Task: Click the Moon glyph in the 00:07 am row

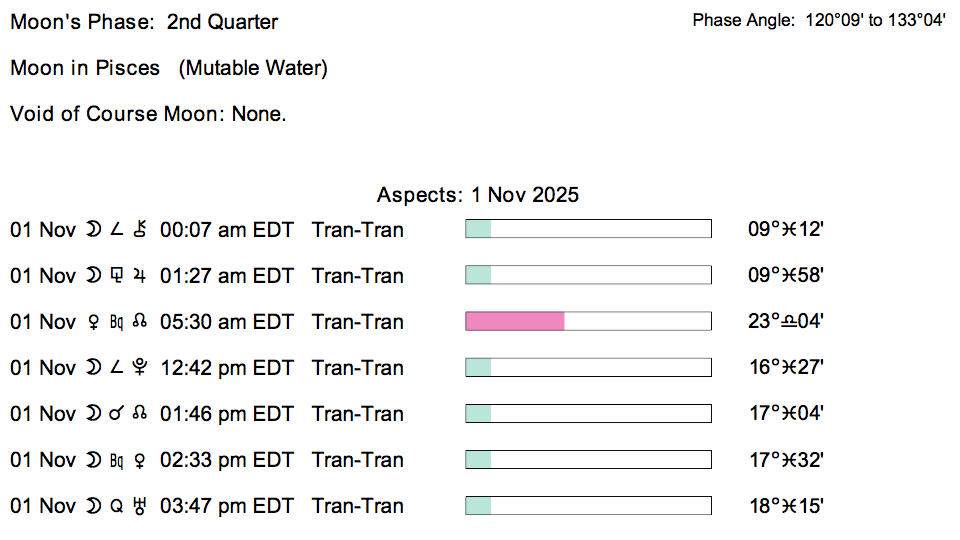Action: [x=92, y=230]
